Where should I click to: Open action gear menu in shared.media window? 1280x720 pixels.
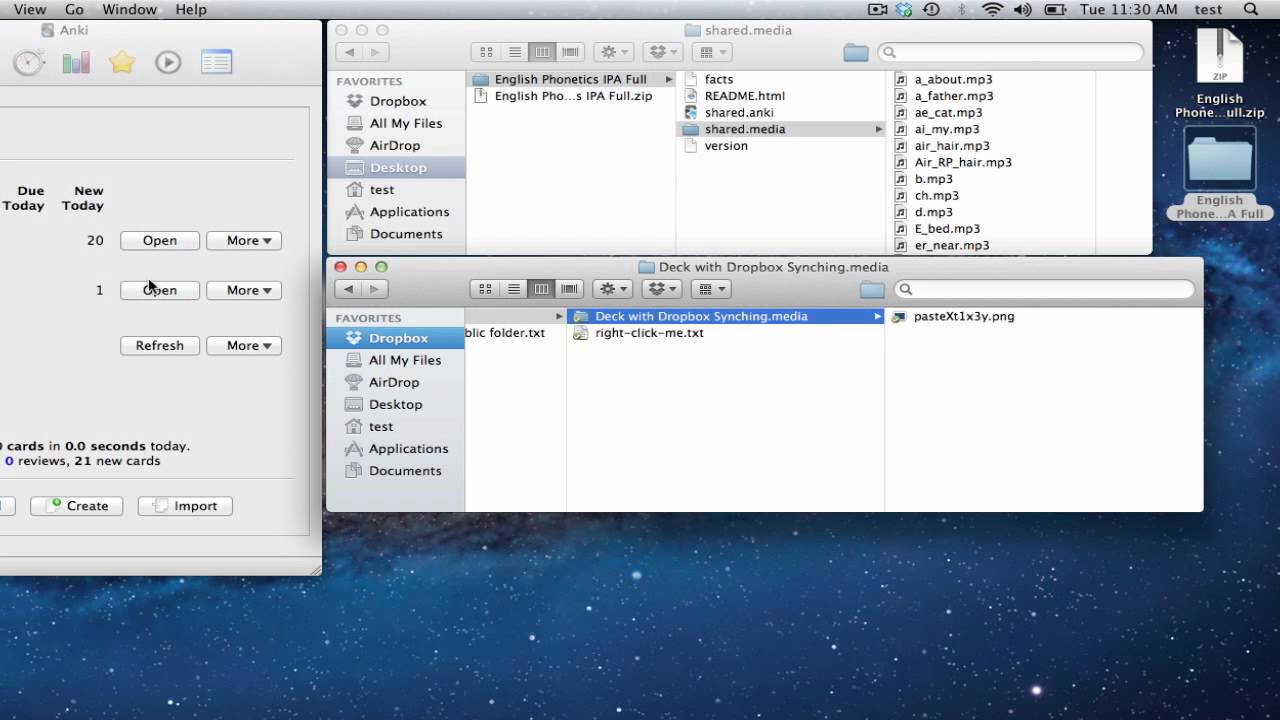coord(613,52)
